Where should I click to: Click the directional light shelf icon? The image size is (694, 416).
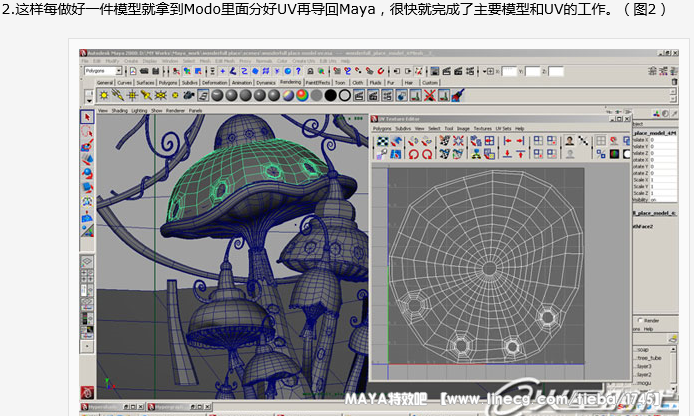coord(118,95)
